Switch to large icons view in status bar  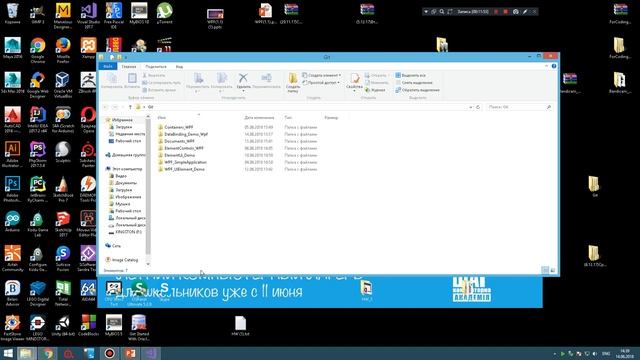click(x=553, y=270)
